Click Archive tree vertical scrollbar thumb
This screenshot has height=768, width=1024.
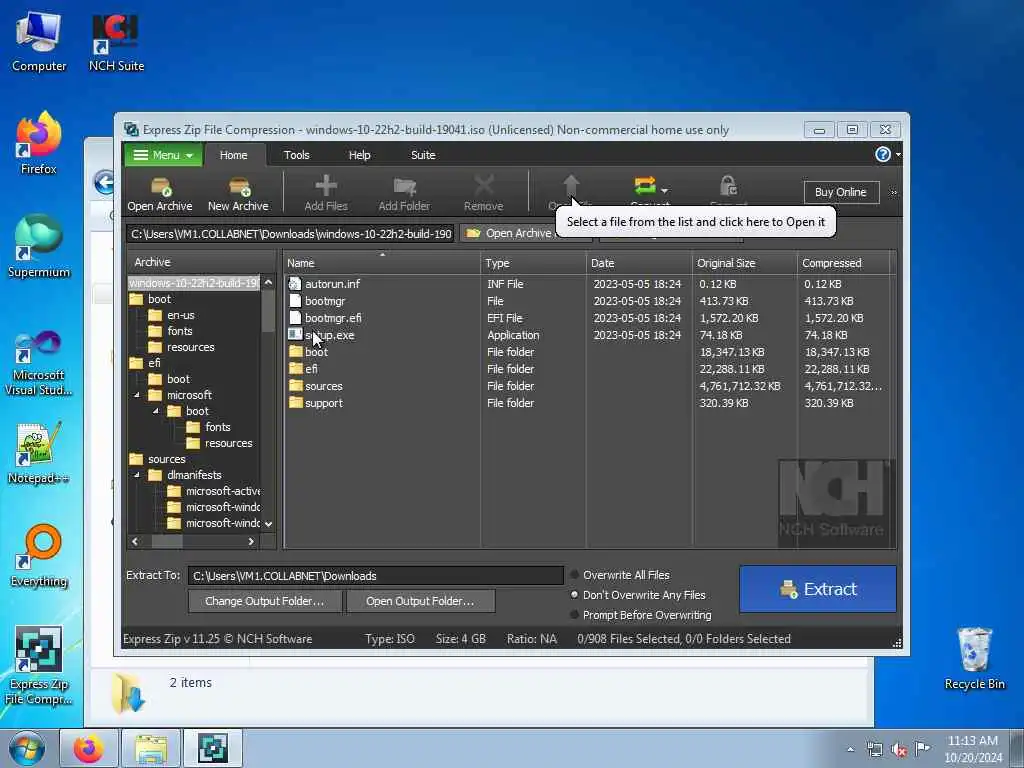pos(268,310)
